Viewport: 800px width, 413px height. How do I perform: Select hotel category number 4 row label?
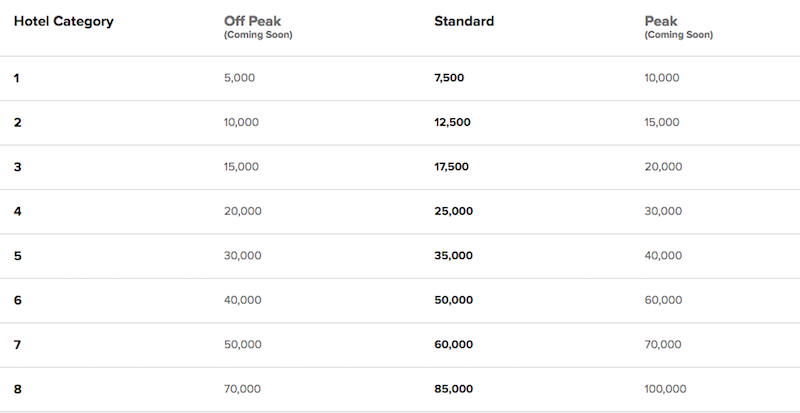[x=18, y=211]
